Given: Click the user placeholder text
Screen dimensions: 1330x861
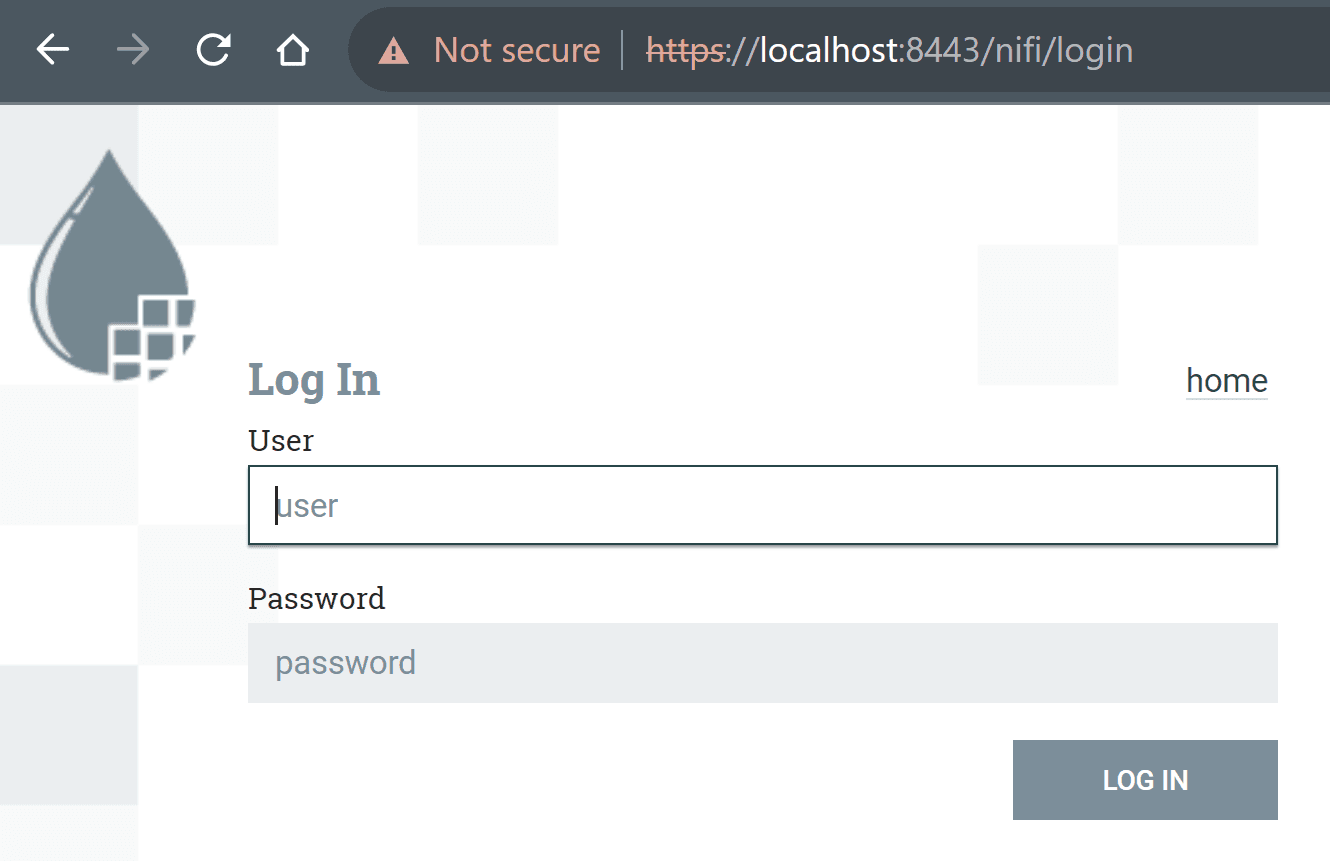Looking at the screenshot, I should click(x=307, y=505).
